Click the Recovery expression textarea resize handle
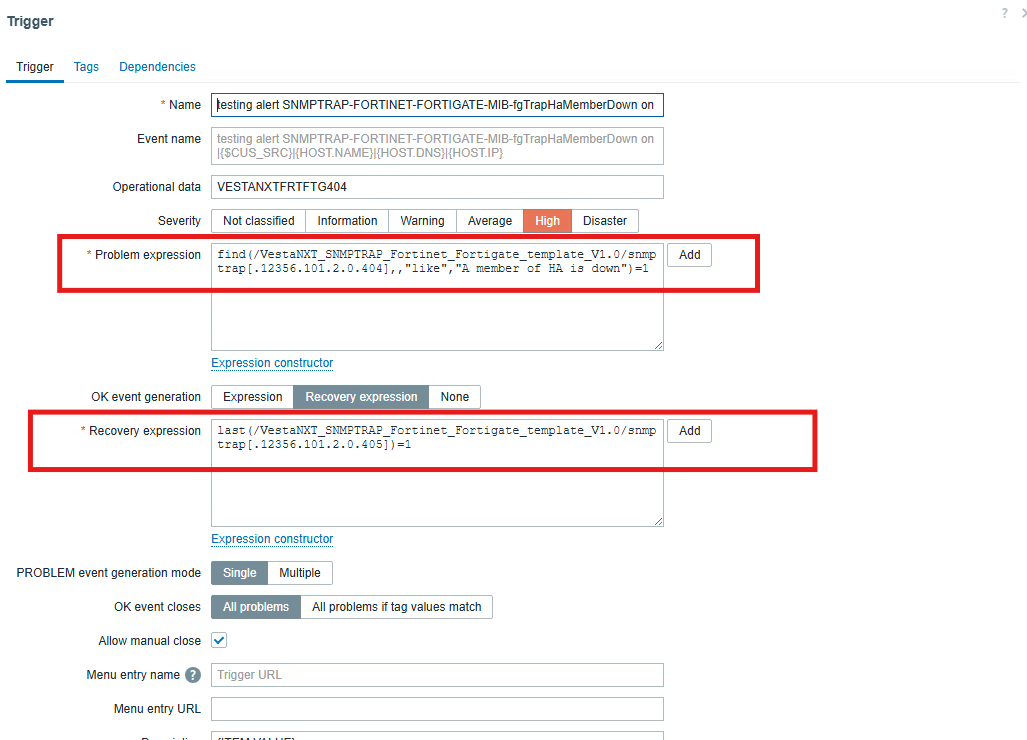This screenshot has width=1027, height=740. click(x=657, y=520)
